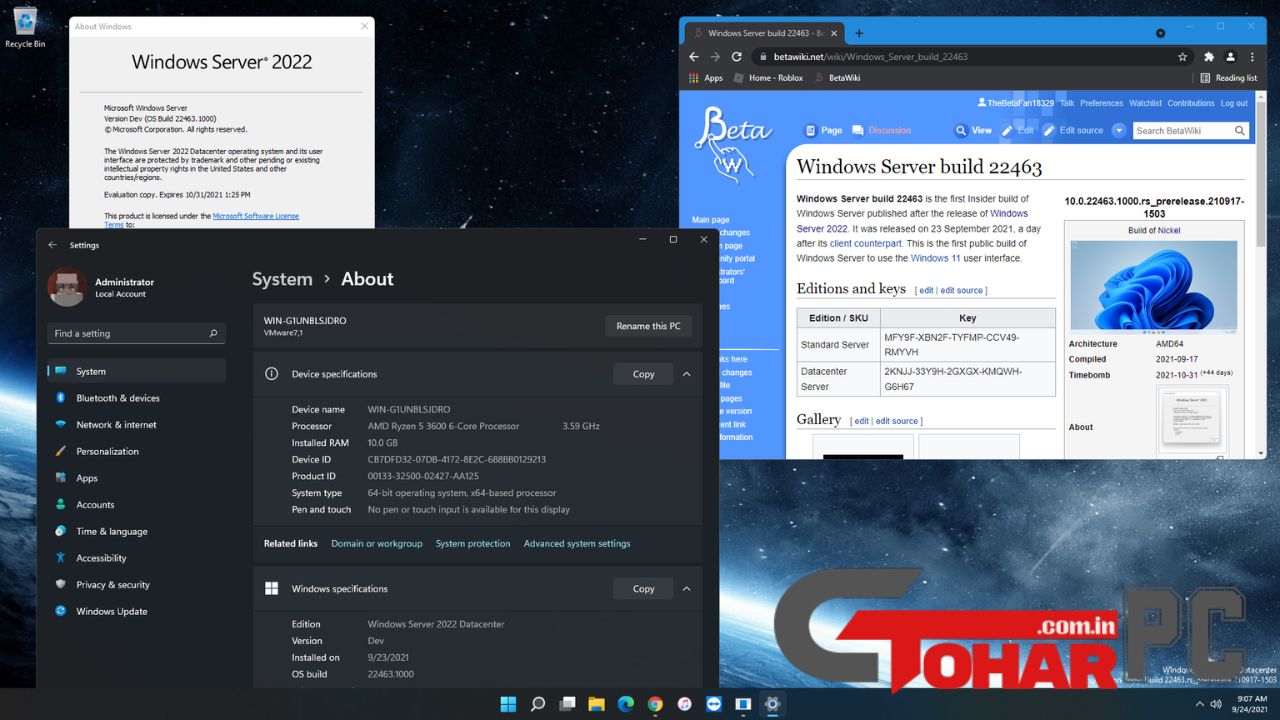The height and width of the screenshot is (720, 1280).
Task: Click the Rename this PC button
Action: [648, 326]
